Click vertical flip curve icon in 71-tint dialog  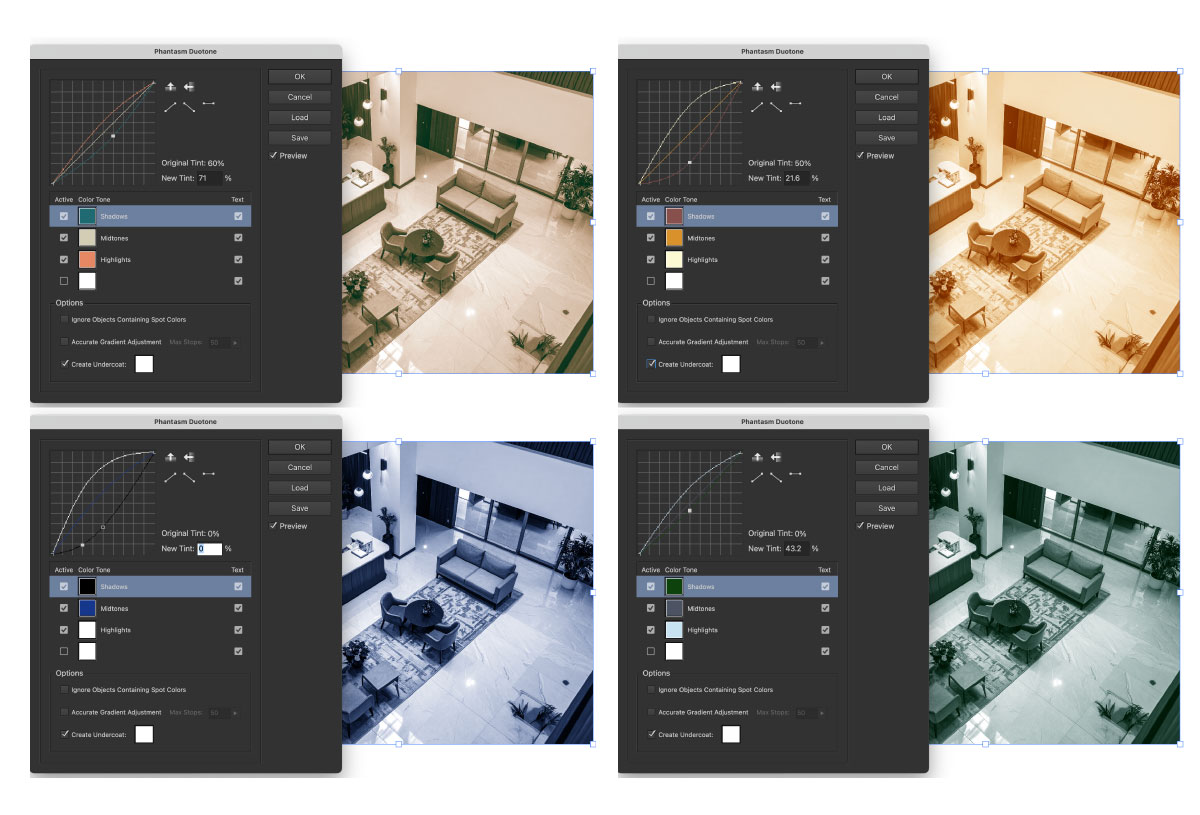tap(170, 87)
